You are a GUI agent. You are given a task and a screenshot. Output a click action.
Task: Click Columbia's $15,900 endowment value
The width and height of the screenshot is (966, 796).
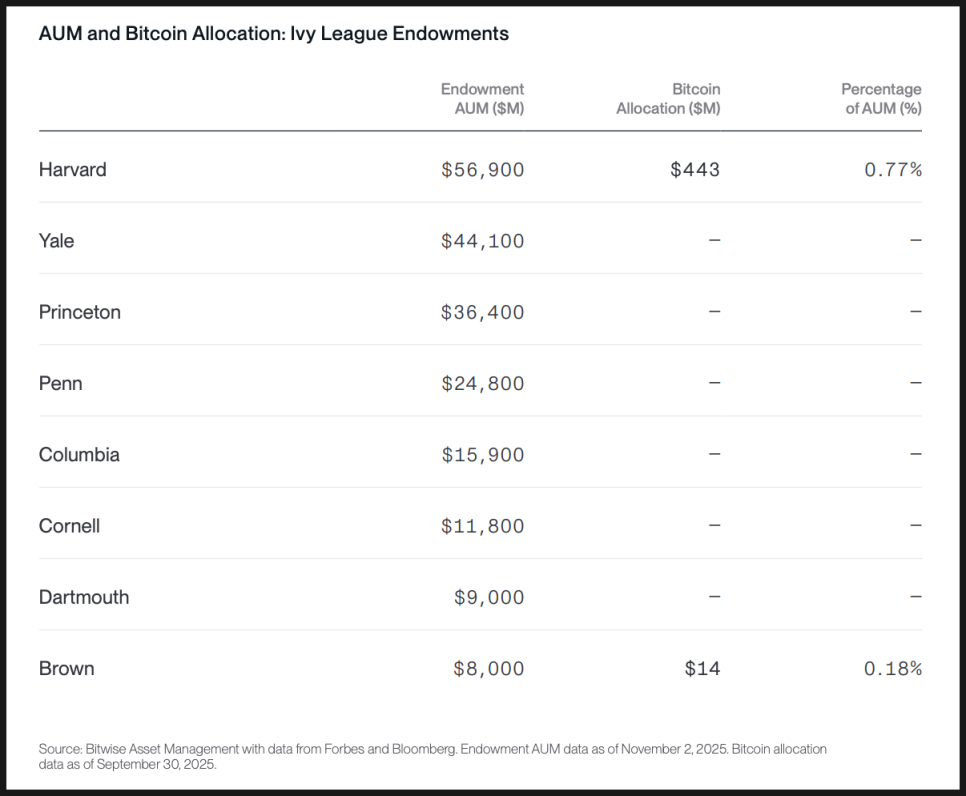482,454
